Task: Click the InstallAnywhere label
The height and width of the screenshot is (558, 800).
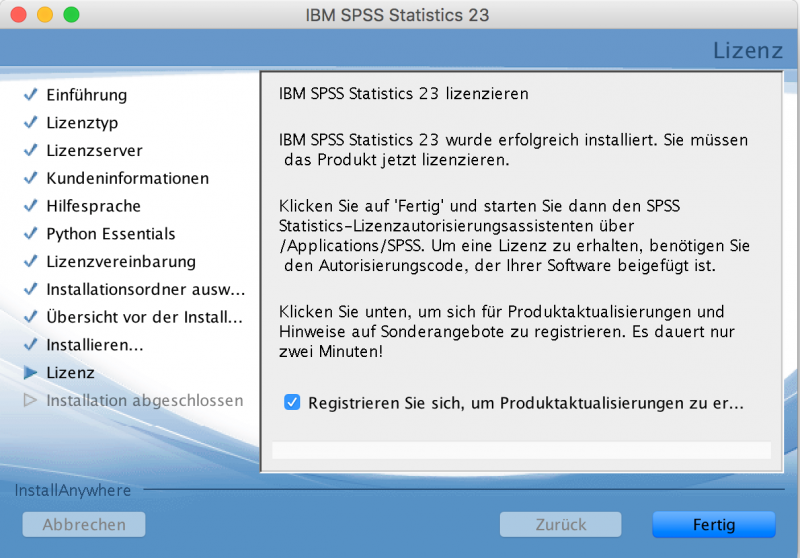Action: pos(72,490)
